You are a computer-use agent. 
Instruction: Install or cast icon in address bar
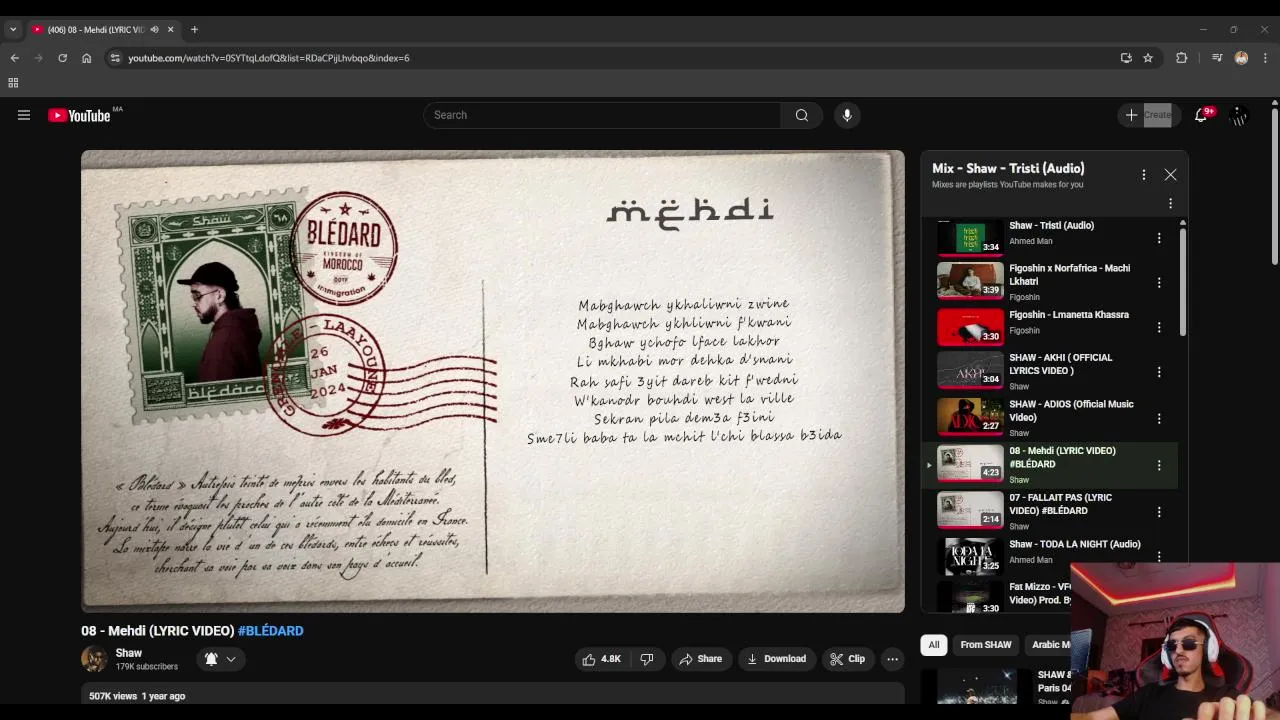tap(1126, 58)
